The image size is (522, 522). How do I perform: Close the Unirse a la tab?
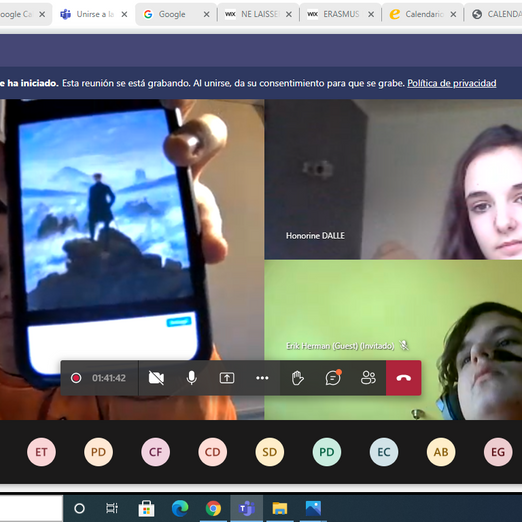[x=124, y=14]
